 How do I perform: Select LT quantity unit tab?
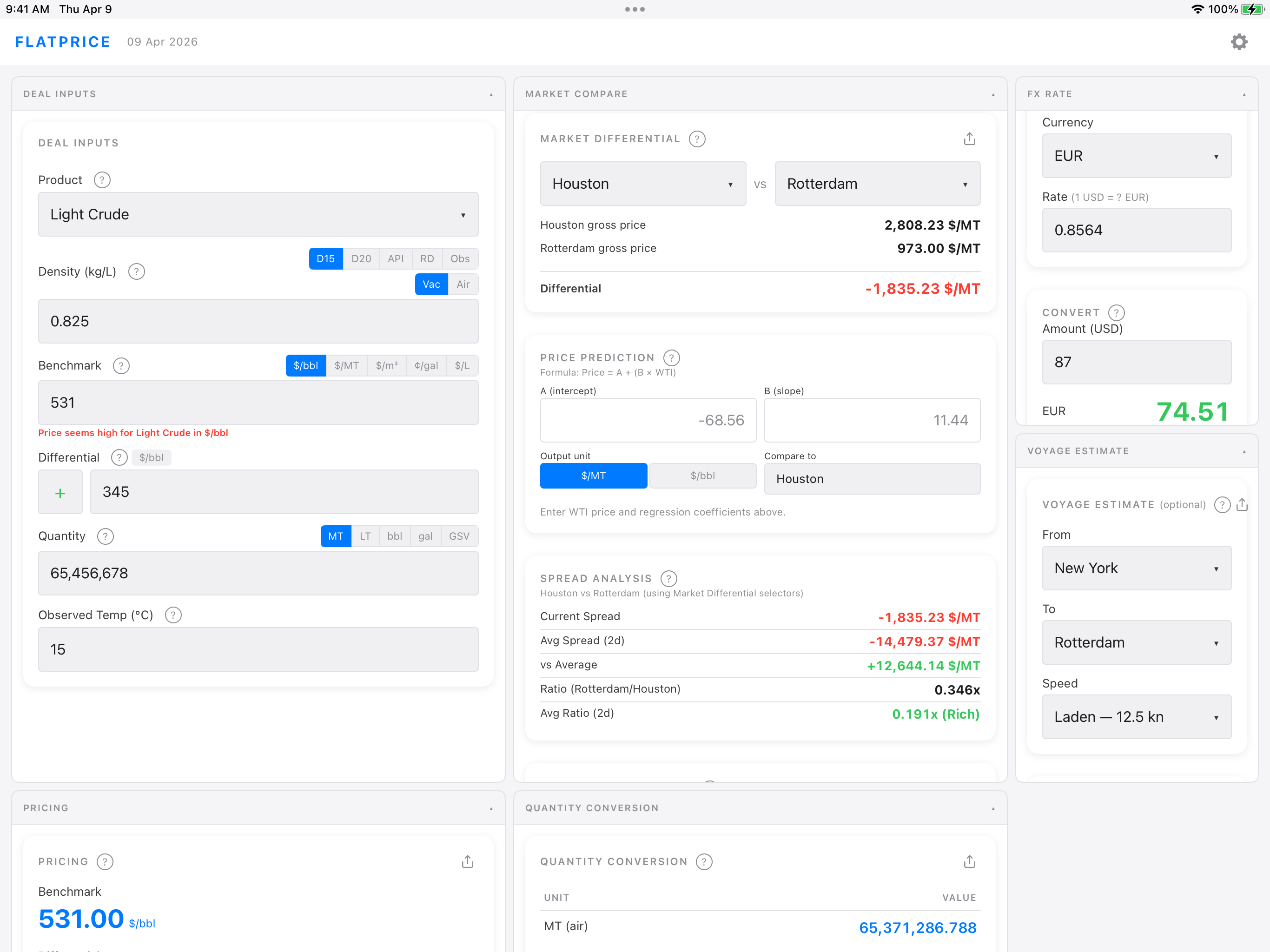tap(365, 536)
